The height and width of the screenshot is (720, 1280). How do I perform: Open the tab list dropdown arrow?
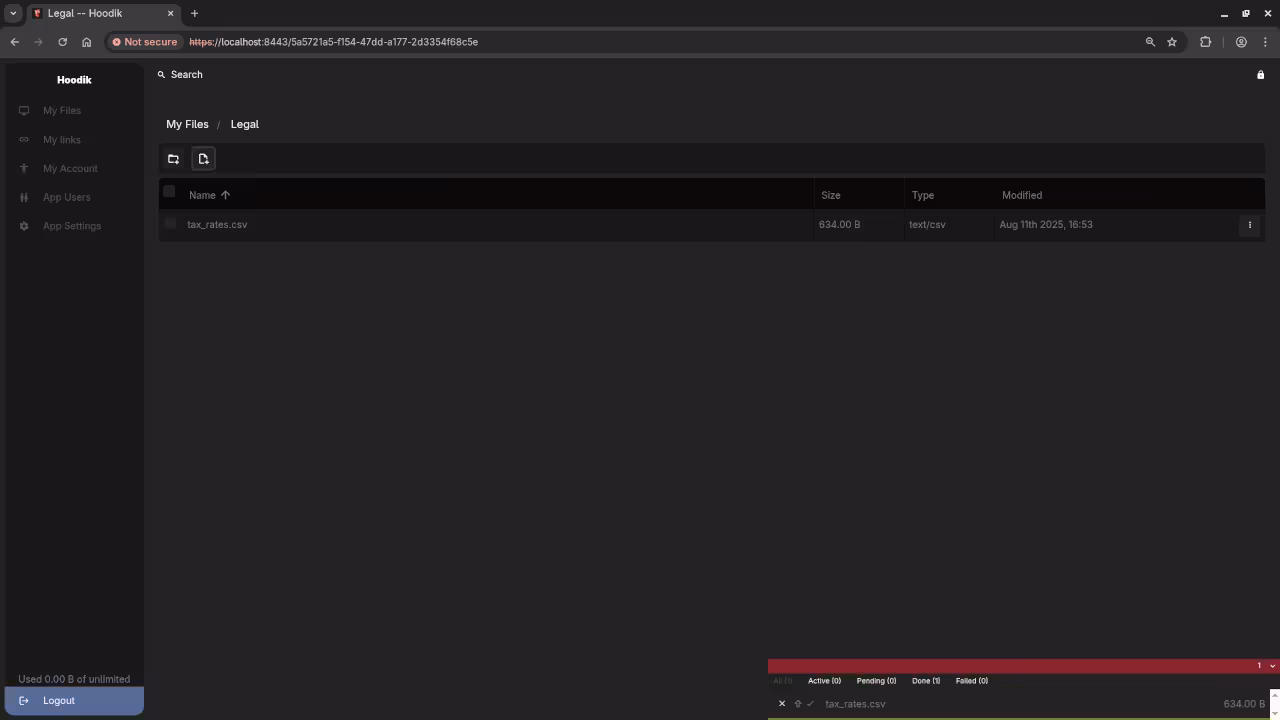[x=13, y=13]
